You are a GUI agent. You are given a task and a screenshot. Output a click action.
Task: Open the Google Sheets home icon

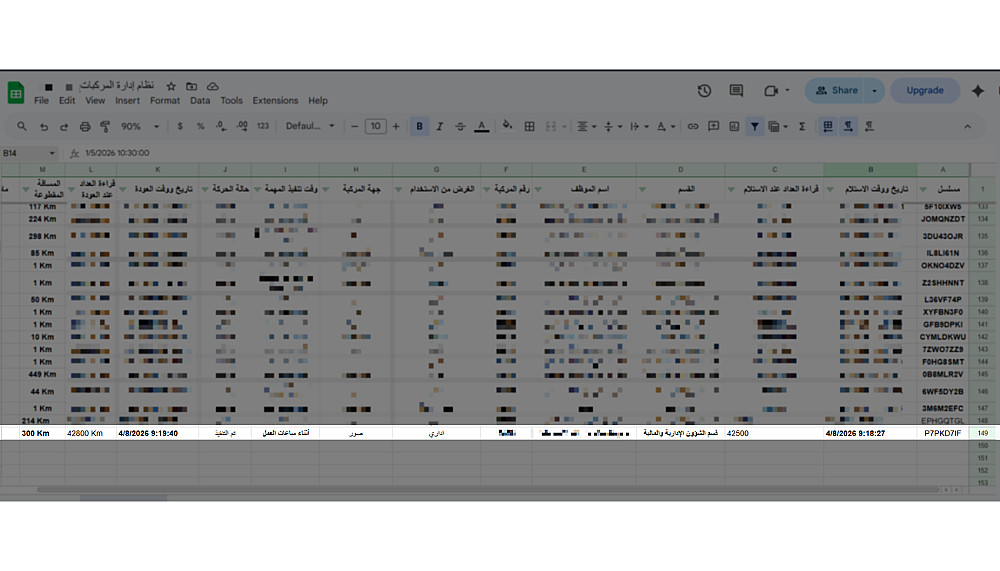pos(16,93)
